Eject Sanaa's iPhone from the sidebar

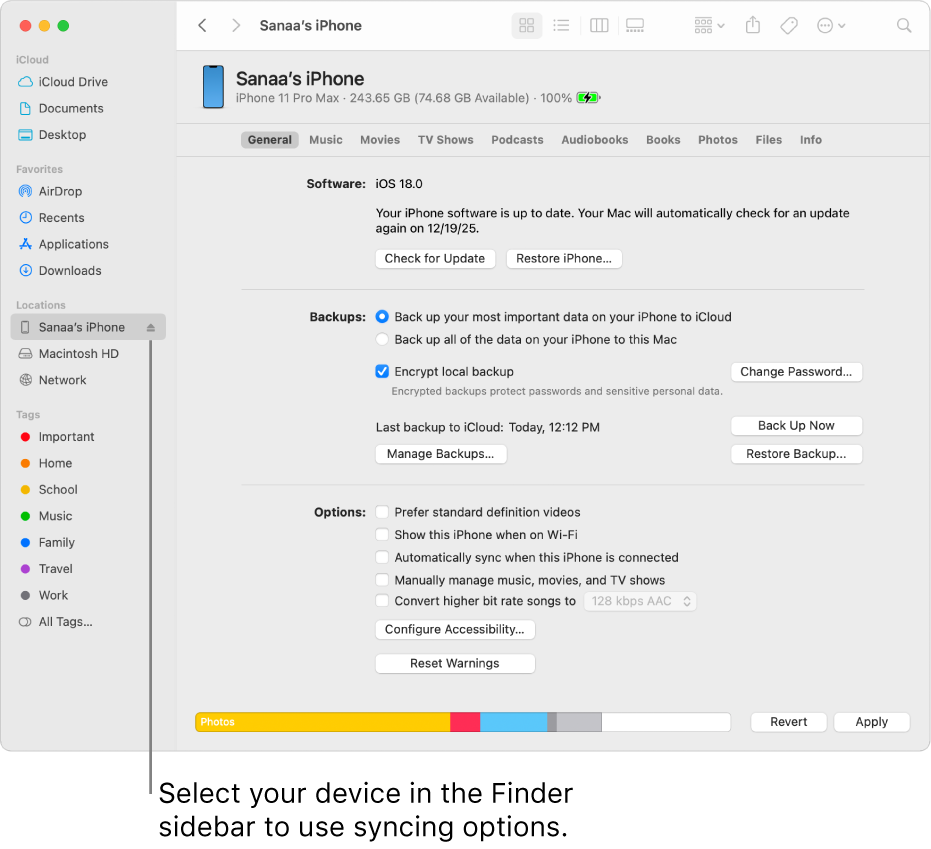click(151, 327)
